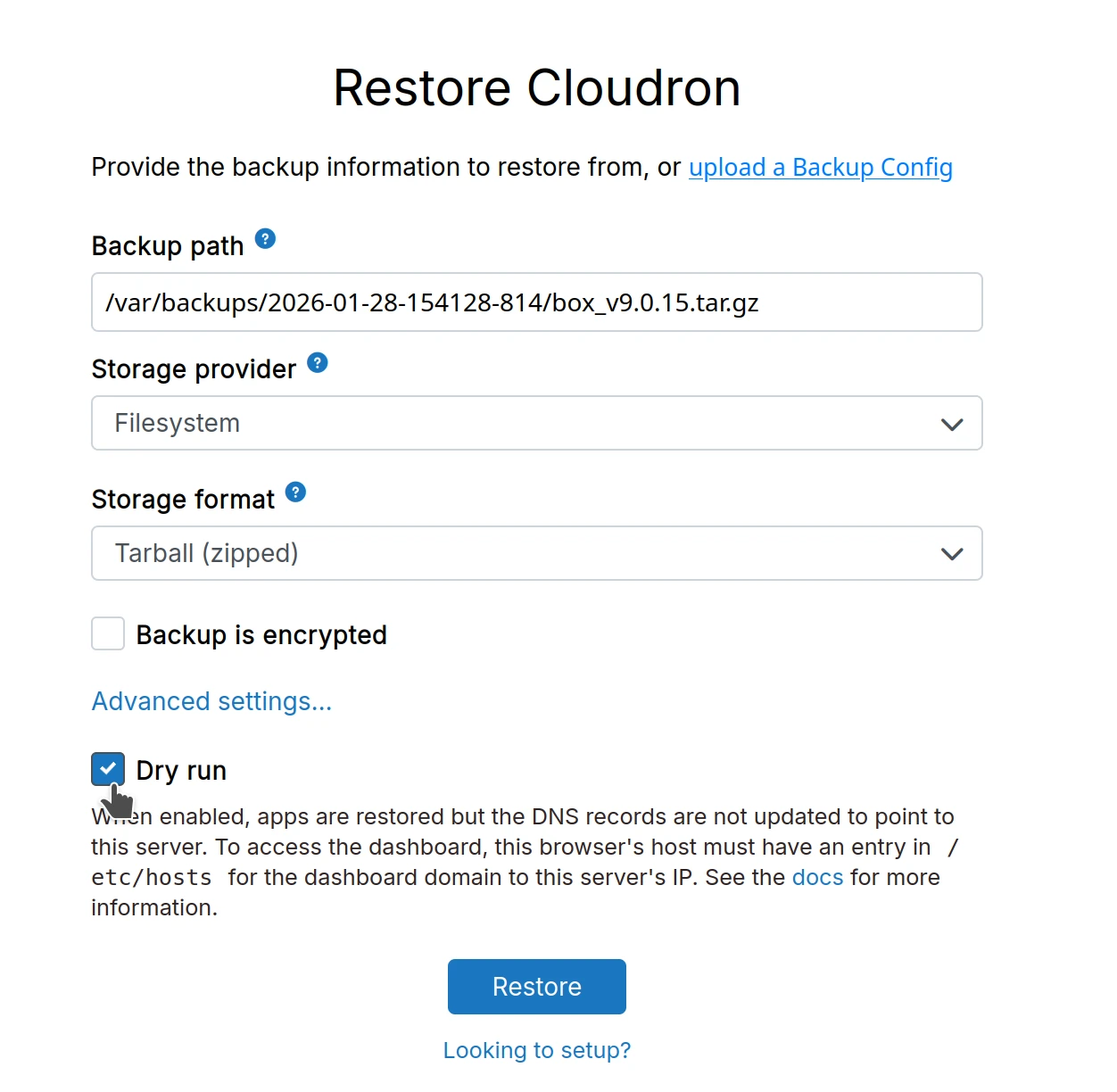This screenshot has width=1117, height=1092.
Task: Open the Tarball (zipped) storage format dropdown
Action: point(536,553)
